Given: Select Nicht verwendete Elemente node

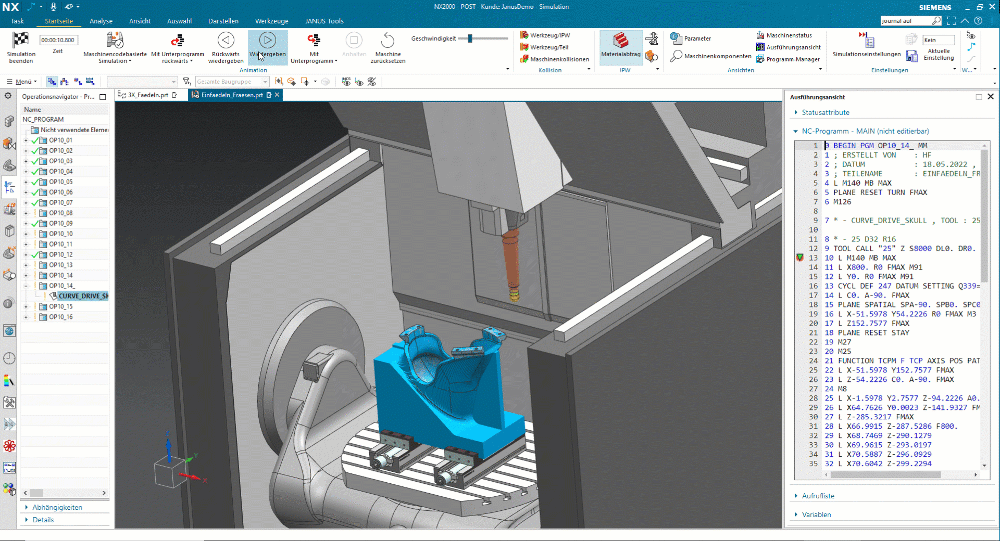Looking at the screenshot, I should coord(70,130).
